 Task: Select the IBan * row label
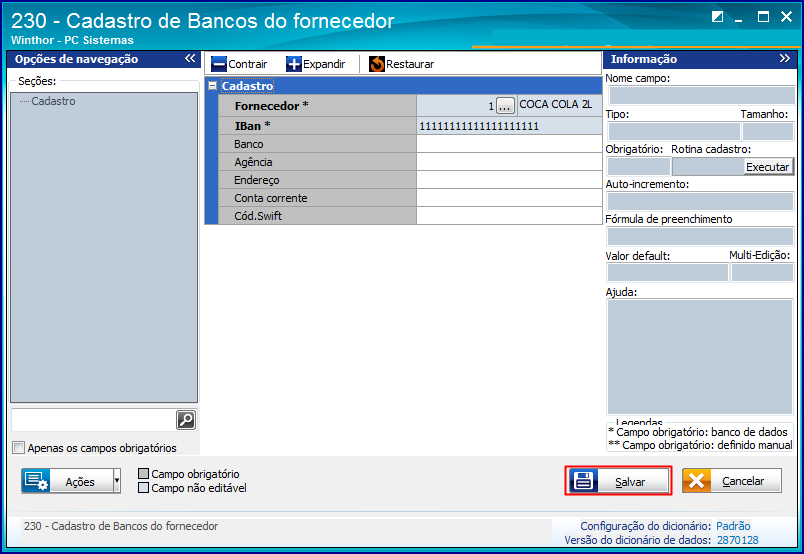317,126
